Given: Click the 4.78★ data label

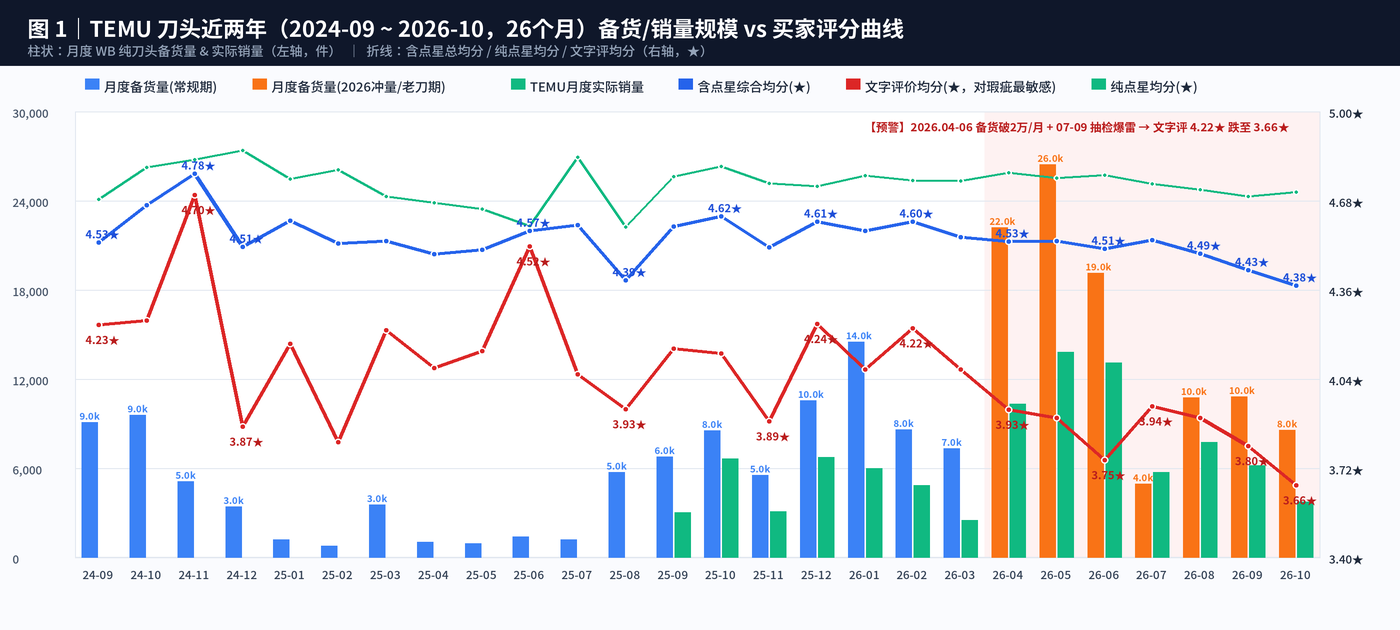Looking at the screenshot, I should coord(198,166).
